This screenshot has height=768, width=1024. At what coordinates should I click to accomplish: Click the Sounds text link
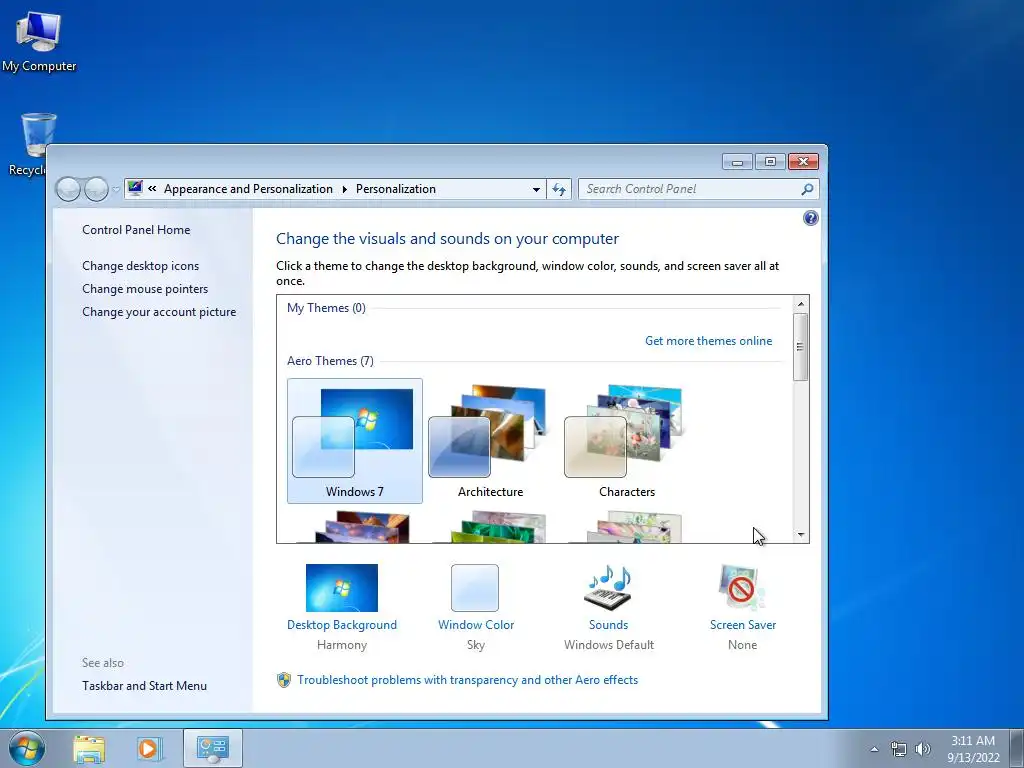(x=609, y=625)
